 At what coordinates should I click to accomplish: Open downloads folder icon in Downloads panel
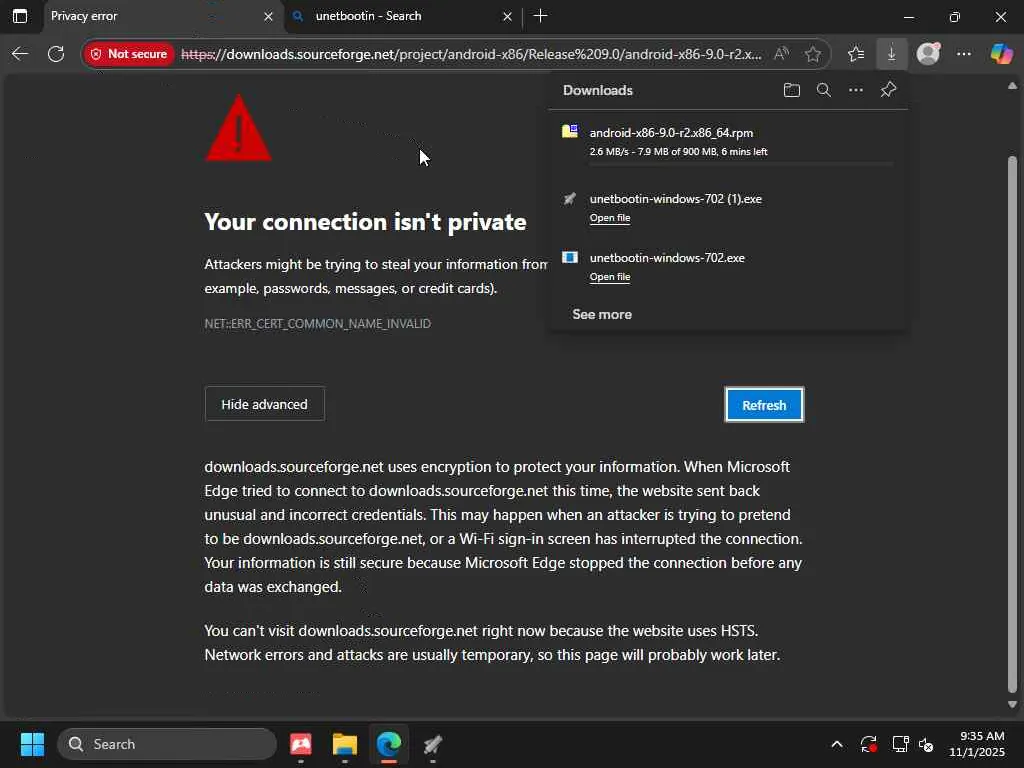(x=792, y=90)
